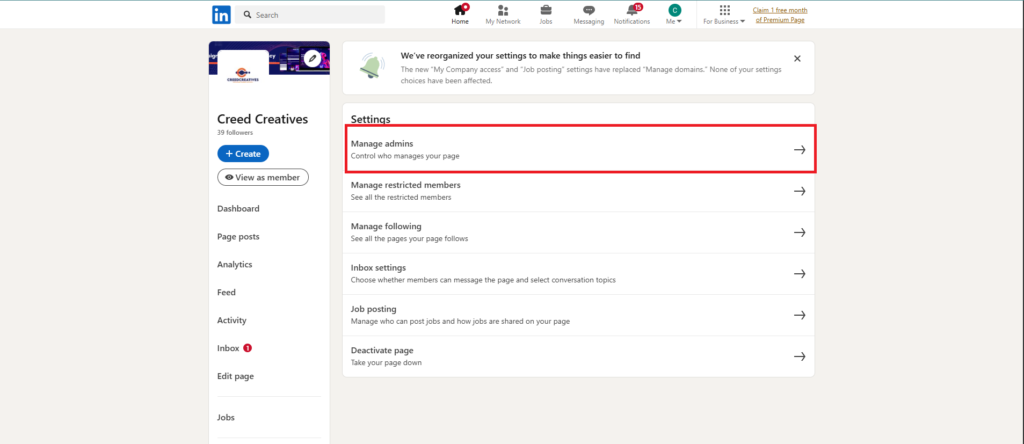Viewport: 1024px width, 444px height.
Task: Open Jobs in left sidebar
Action: tap(226, 418)
